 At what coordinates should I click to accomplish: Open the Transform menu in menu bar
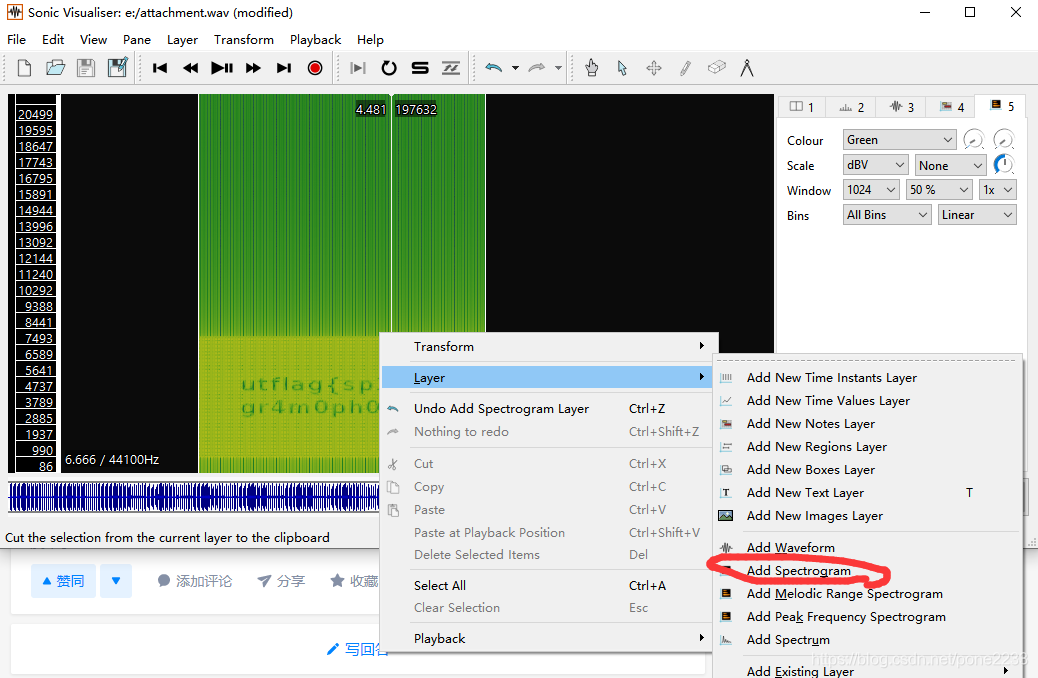tap(244, 40)
